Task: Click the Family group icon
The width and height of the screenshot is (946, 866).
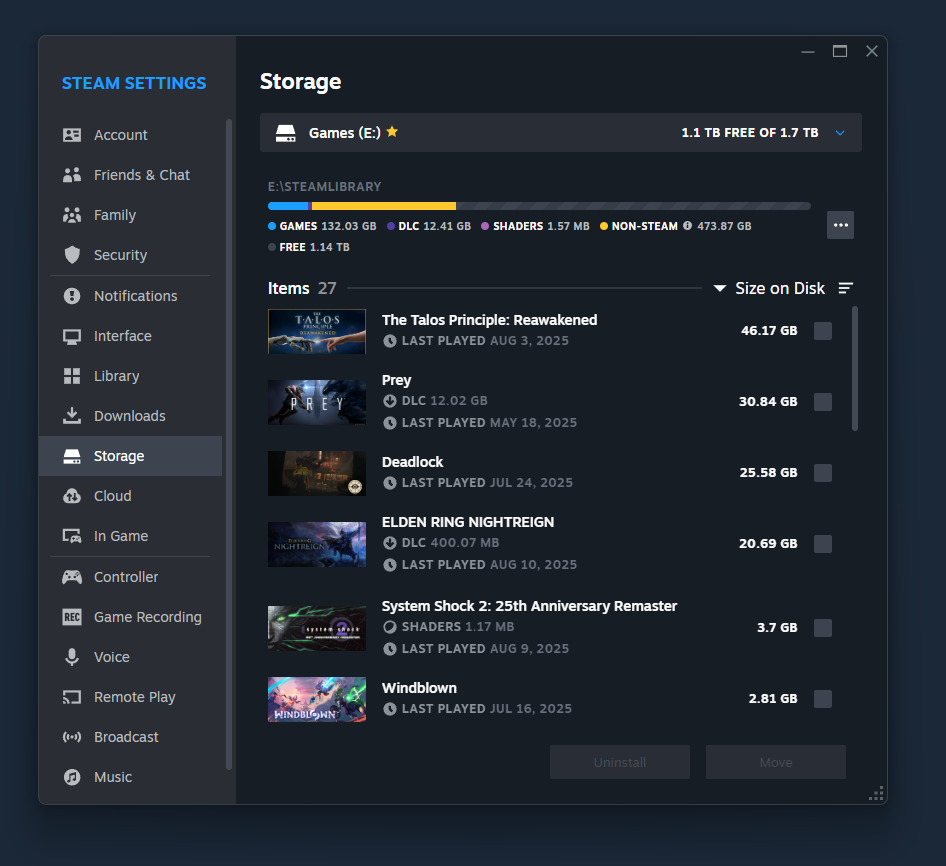Action: point(72,215)
